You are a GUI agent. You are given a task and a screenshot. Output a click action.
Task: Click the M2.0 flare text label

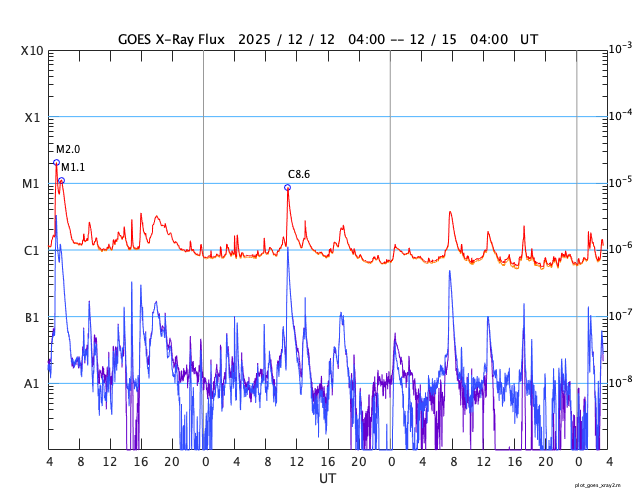[68, 150]
